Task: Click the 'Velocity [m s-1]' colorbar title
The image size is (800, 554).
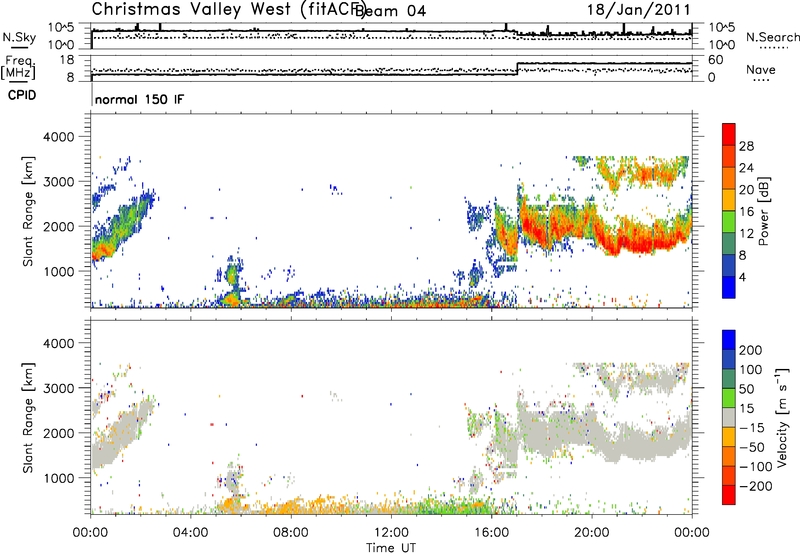Action: [x=782, y=417]
